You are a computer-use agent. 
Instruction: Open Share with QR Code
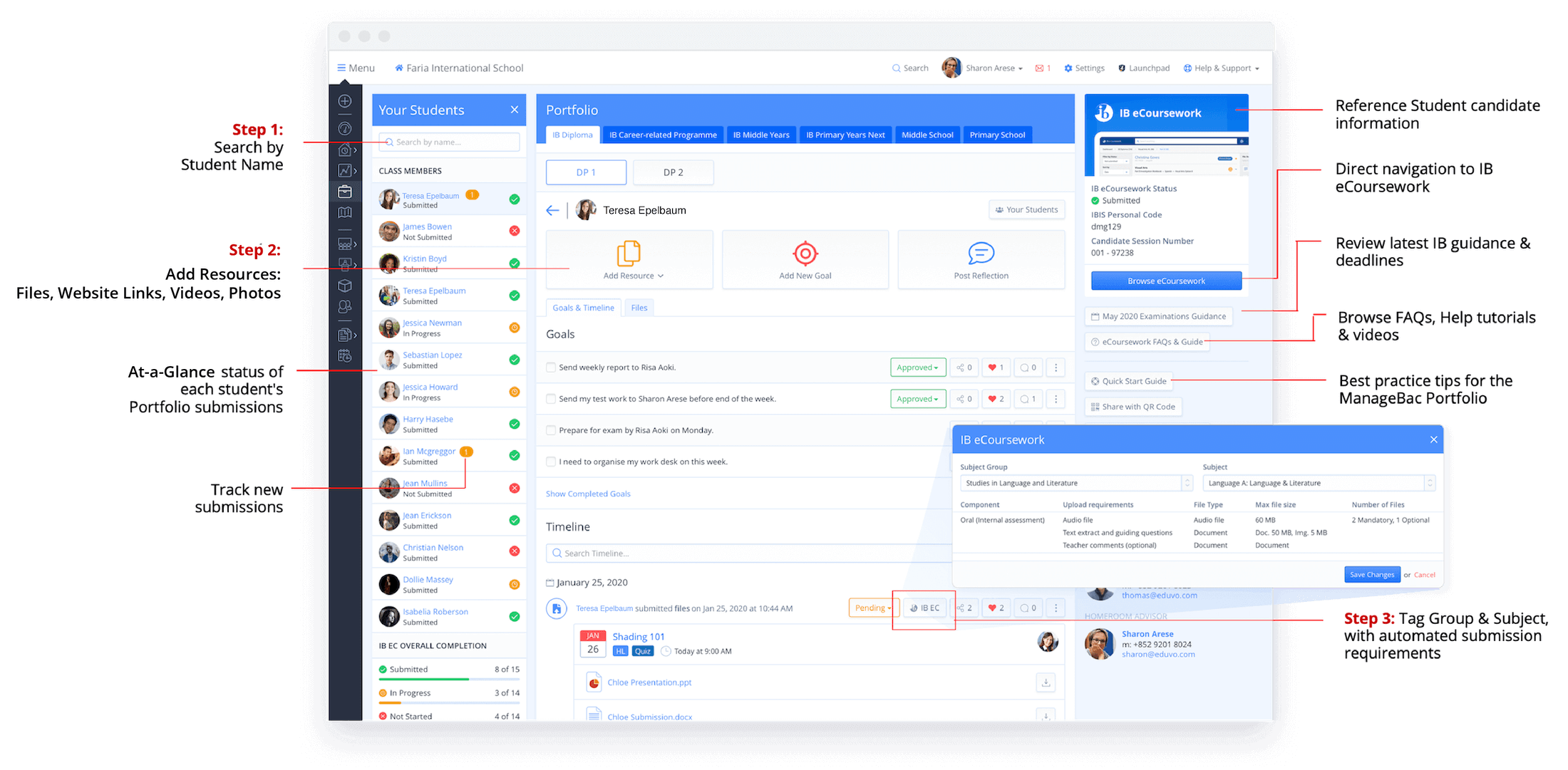coord(1133,407)
